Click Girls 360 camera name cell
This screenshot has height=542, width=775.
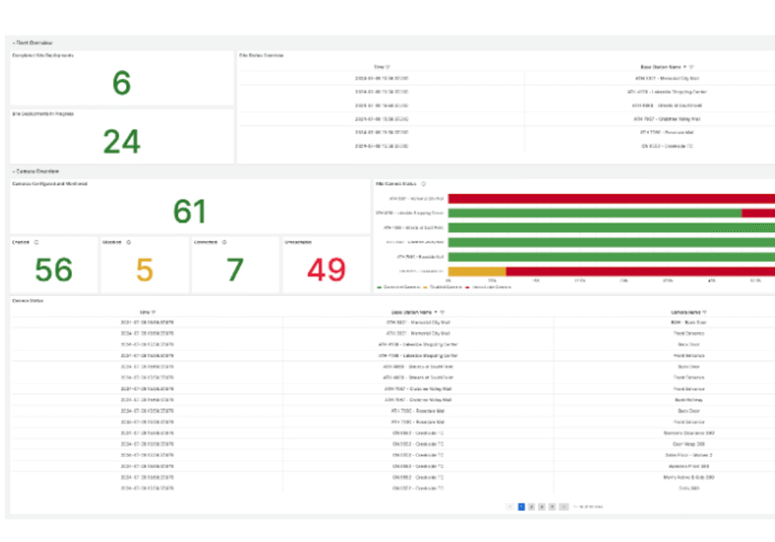click(x=689, y=488)
